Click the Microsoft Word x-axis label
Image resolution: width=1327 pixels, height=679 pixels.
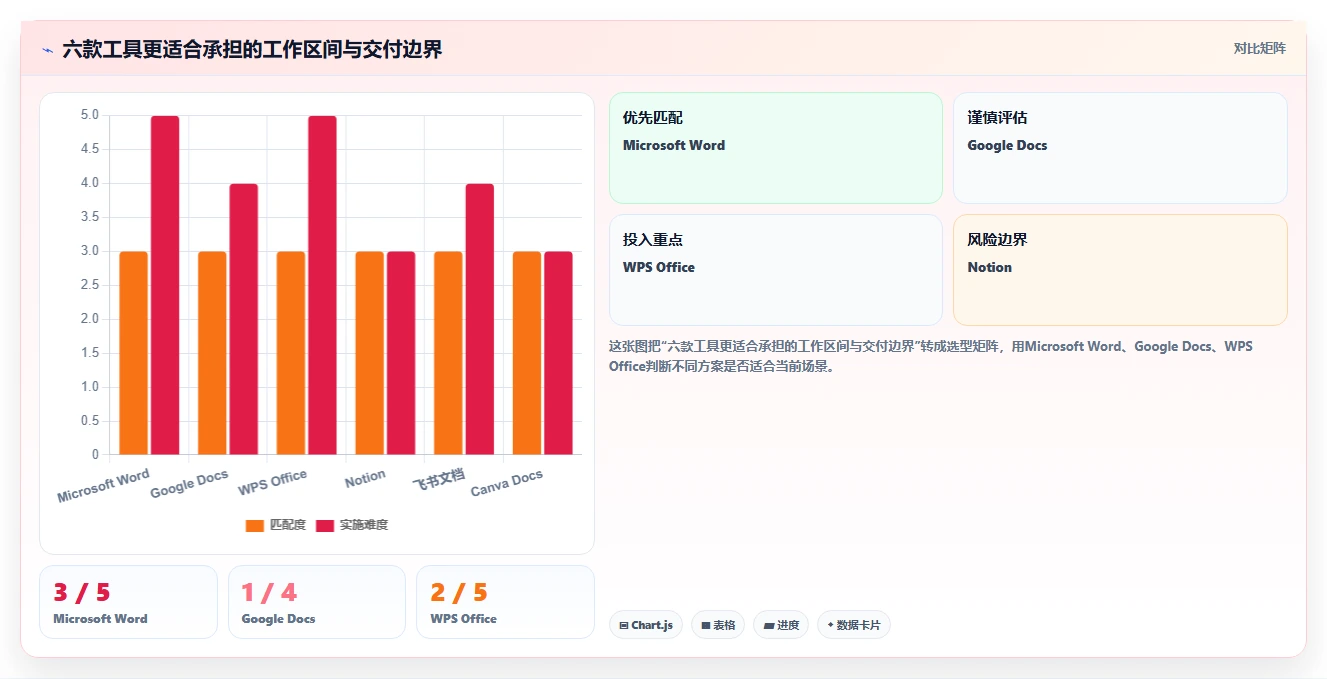103,486
